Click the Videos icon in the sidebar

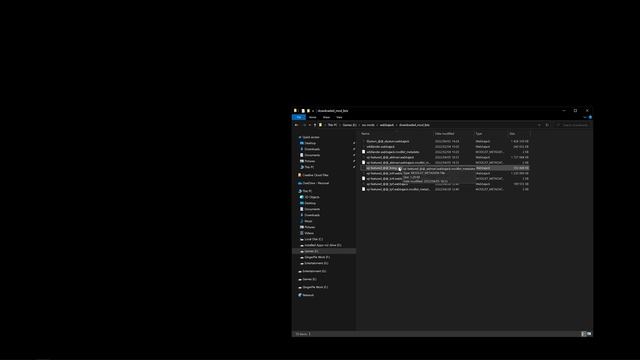click(x=302, y=233)
